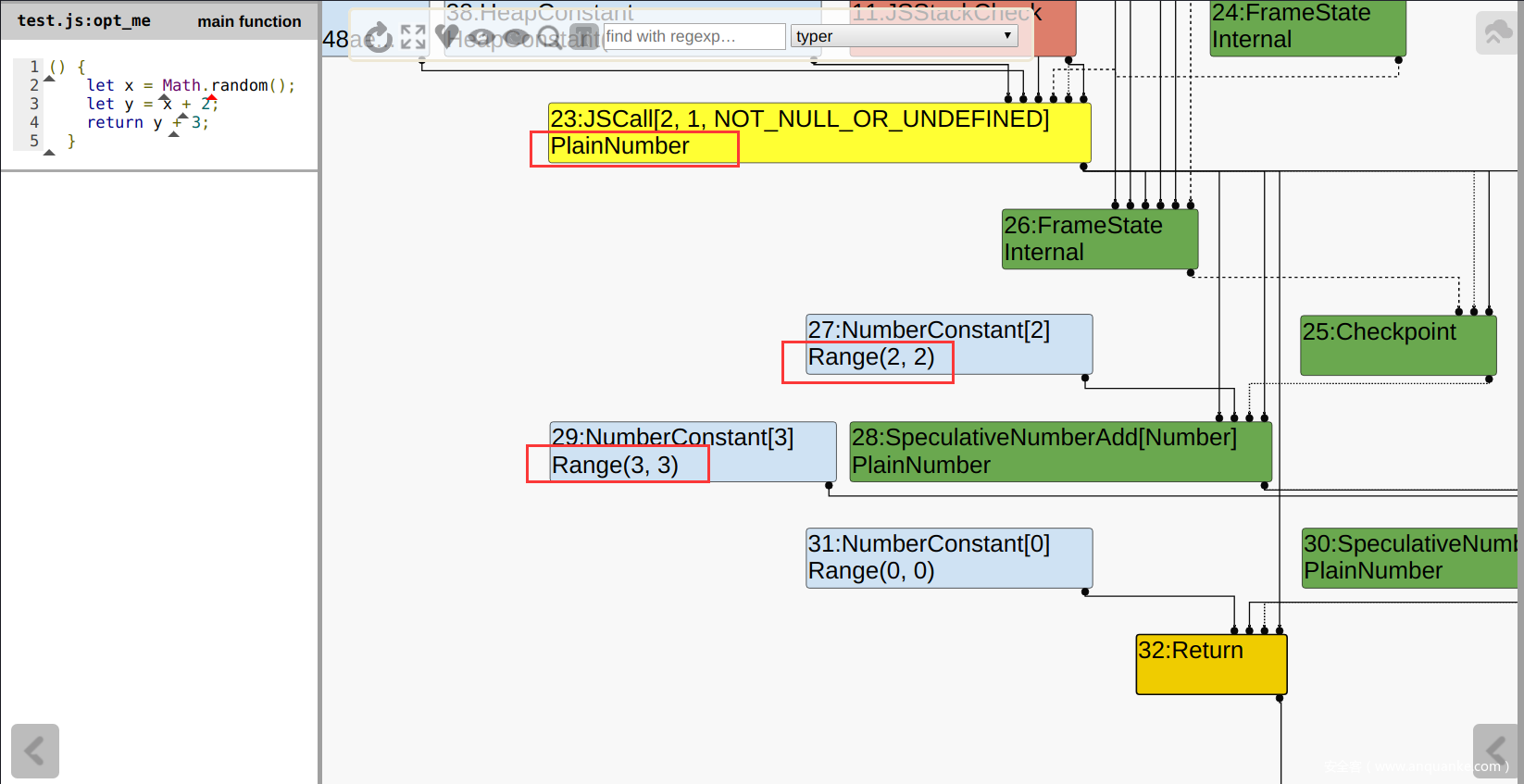Toggle hide dead nodes heart icon

[447, 37]
